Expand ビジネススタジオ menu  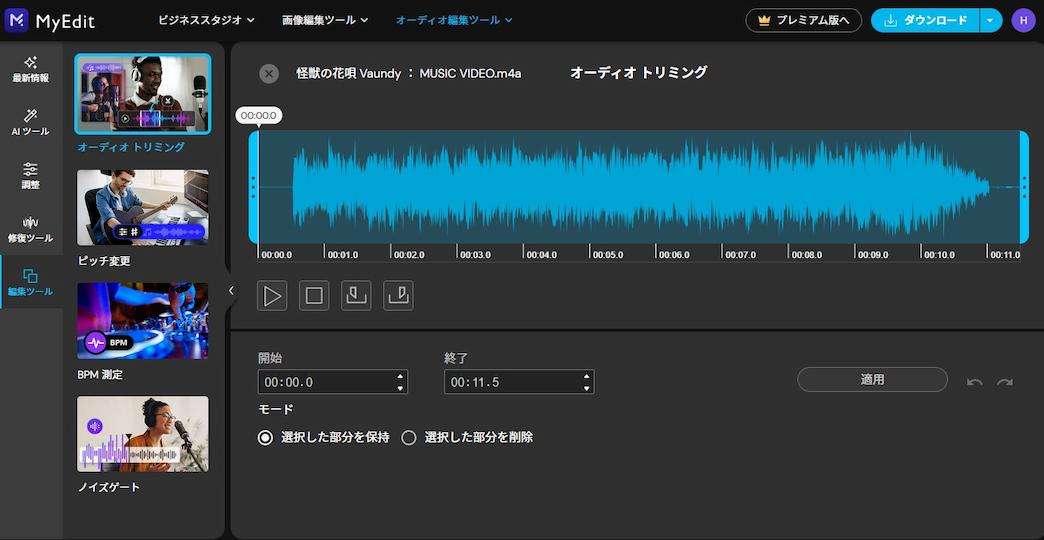(206, 20)
